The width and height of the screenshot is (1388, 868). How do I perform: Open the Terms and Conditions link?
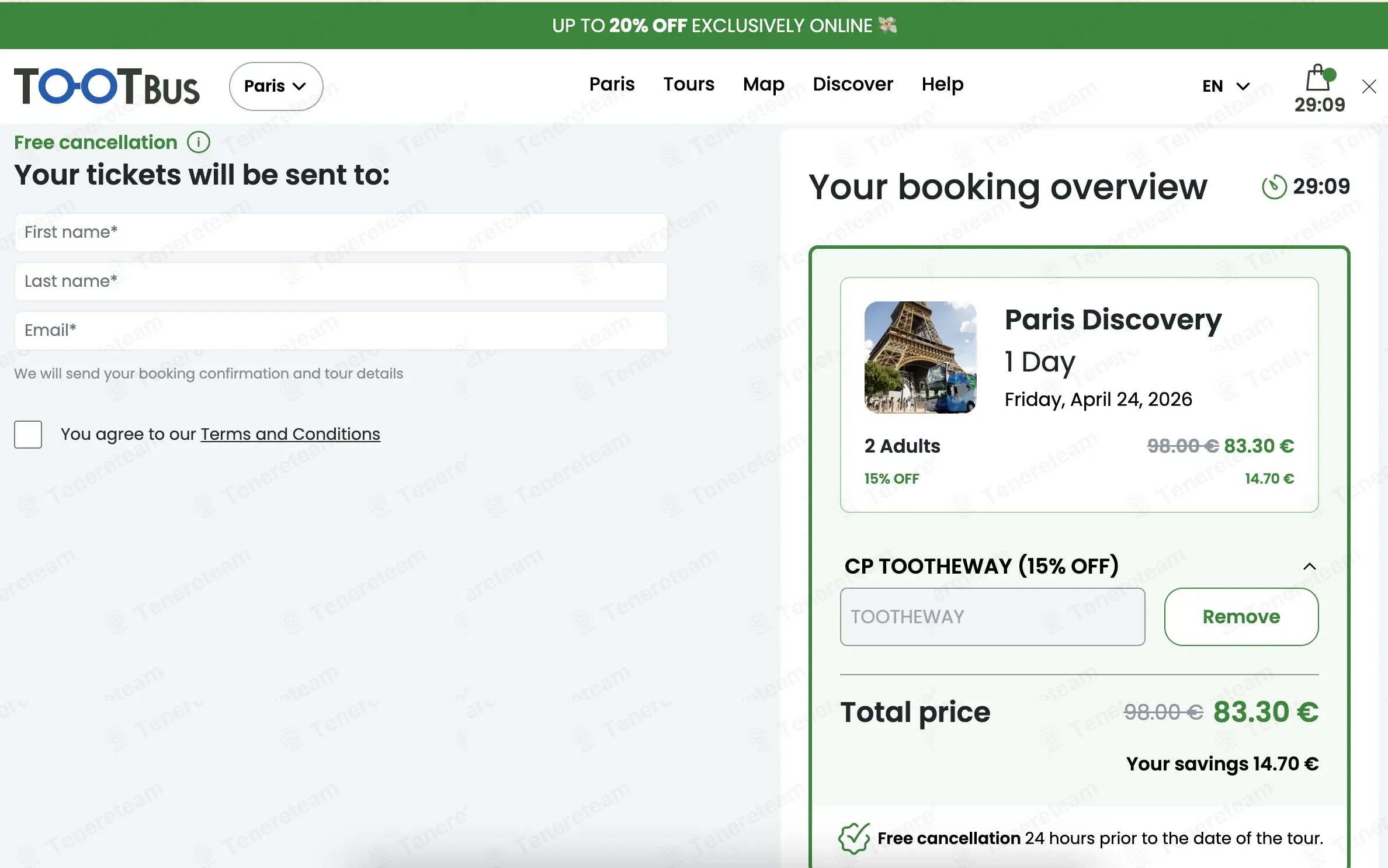tap(290, 434)
